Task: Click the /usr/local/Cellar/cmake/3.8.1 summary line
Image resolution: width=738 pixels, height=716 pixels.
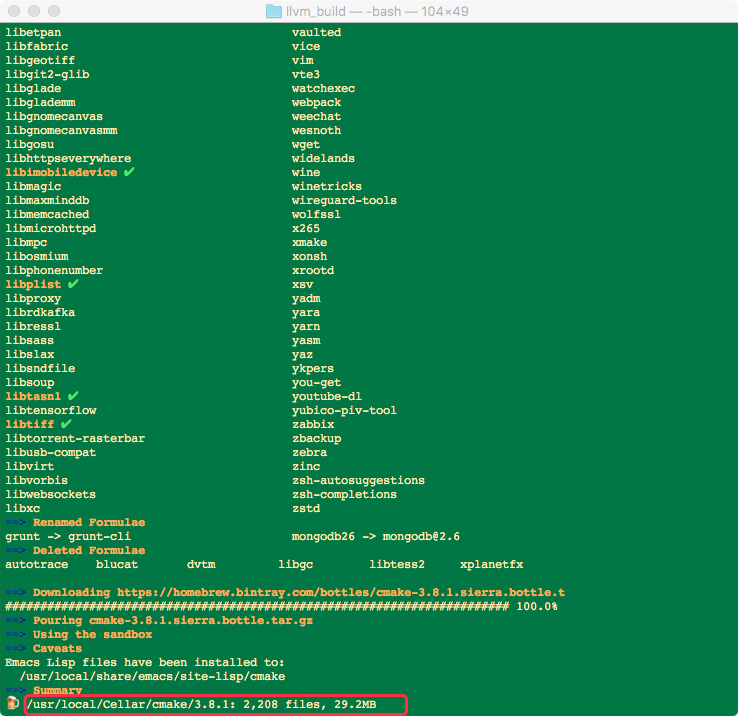Action: coord(201,704)
